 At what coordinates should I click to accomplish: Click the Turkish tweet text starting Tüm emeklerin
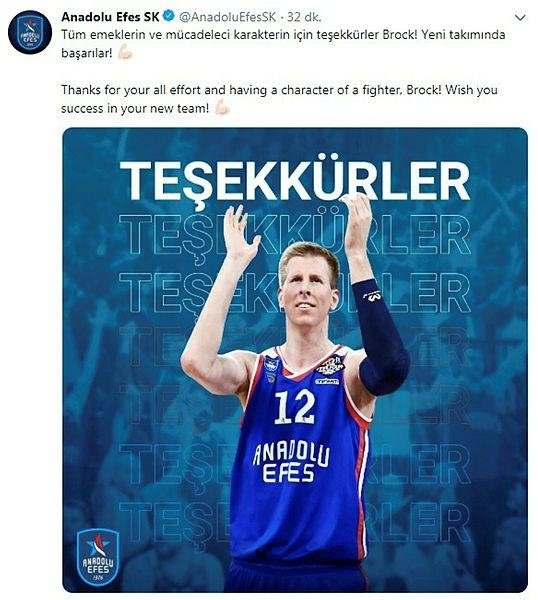(x=283, y=44)
